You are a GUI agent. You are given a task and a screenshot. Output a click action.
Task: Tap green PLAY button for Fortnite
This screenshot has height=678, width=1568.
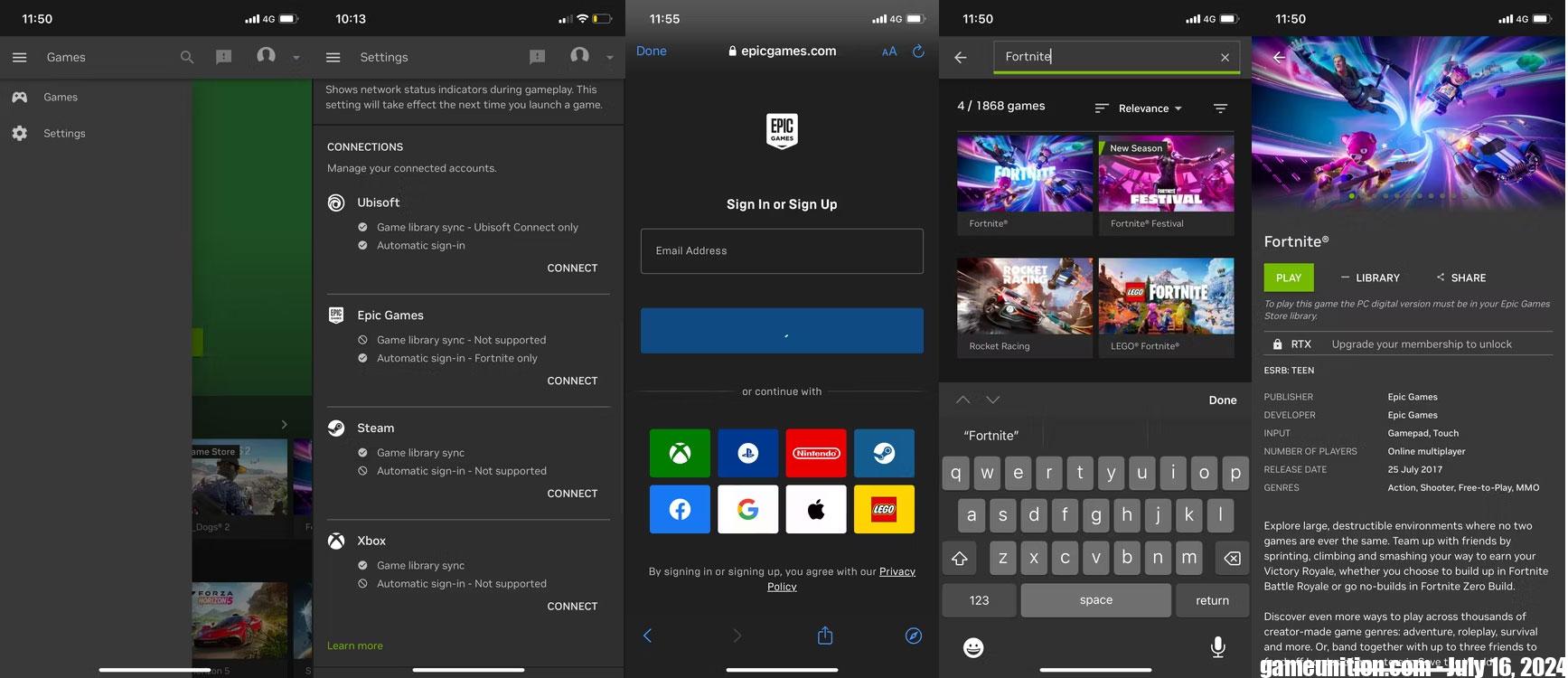1289,278
